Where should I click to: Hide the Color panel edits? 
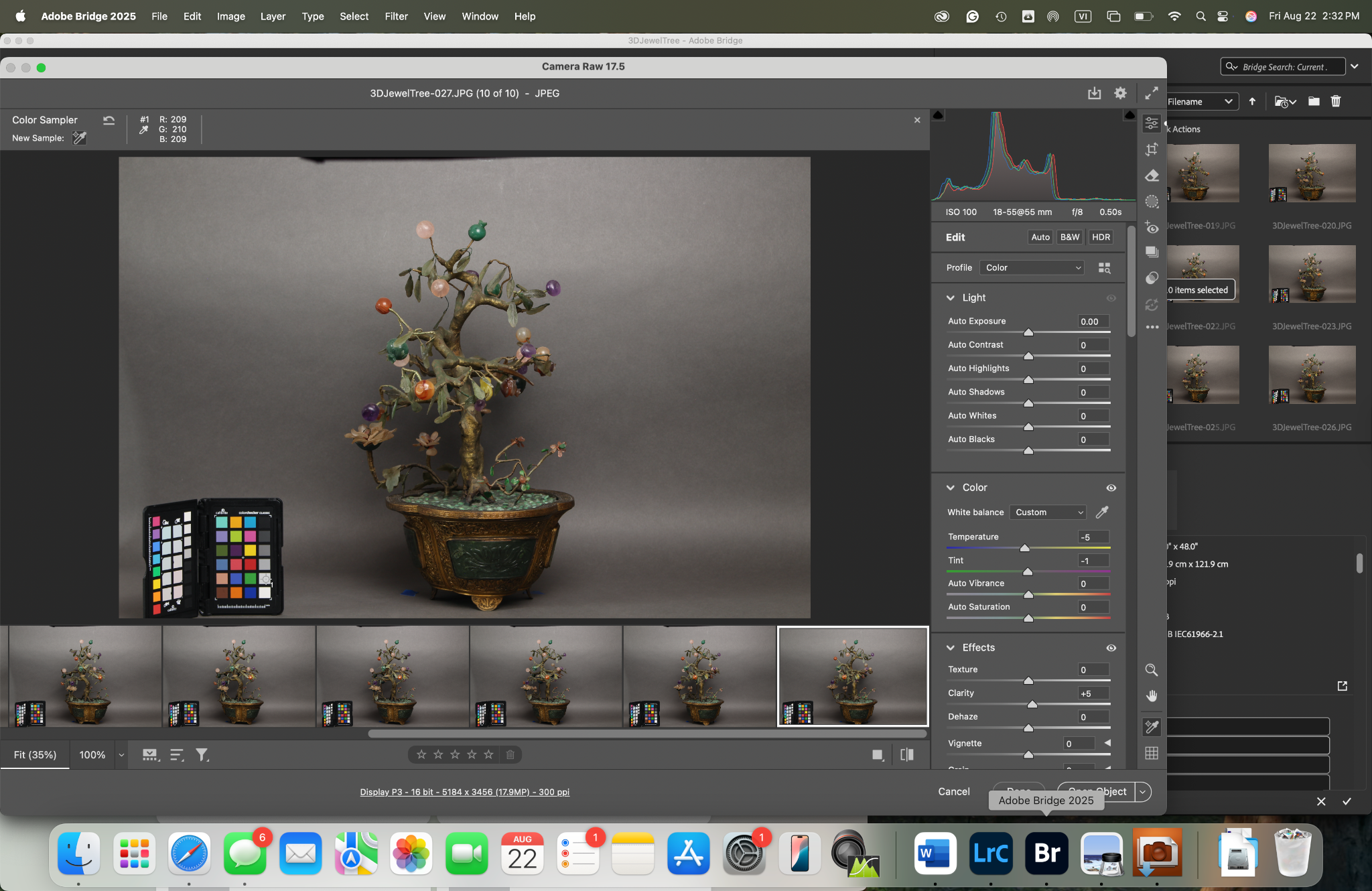[x=1111, y=488]
